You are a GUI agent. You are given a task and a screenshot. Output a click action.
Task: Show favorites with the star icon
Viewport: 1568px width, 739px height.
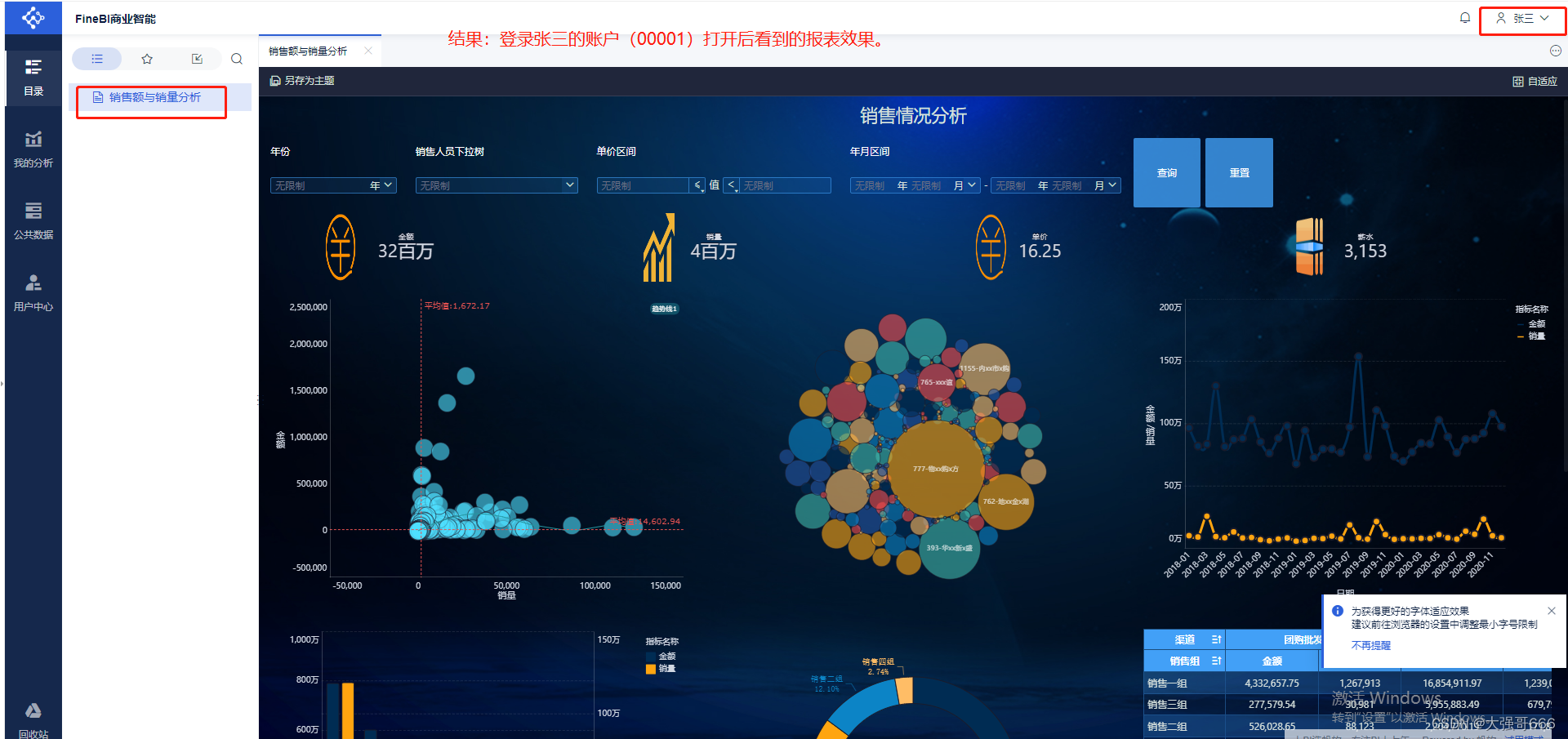tap(147, 59)
